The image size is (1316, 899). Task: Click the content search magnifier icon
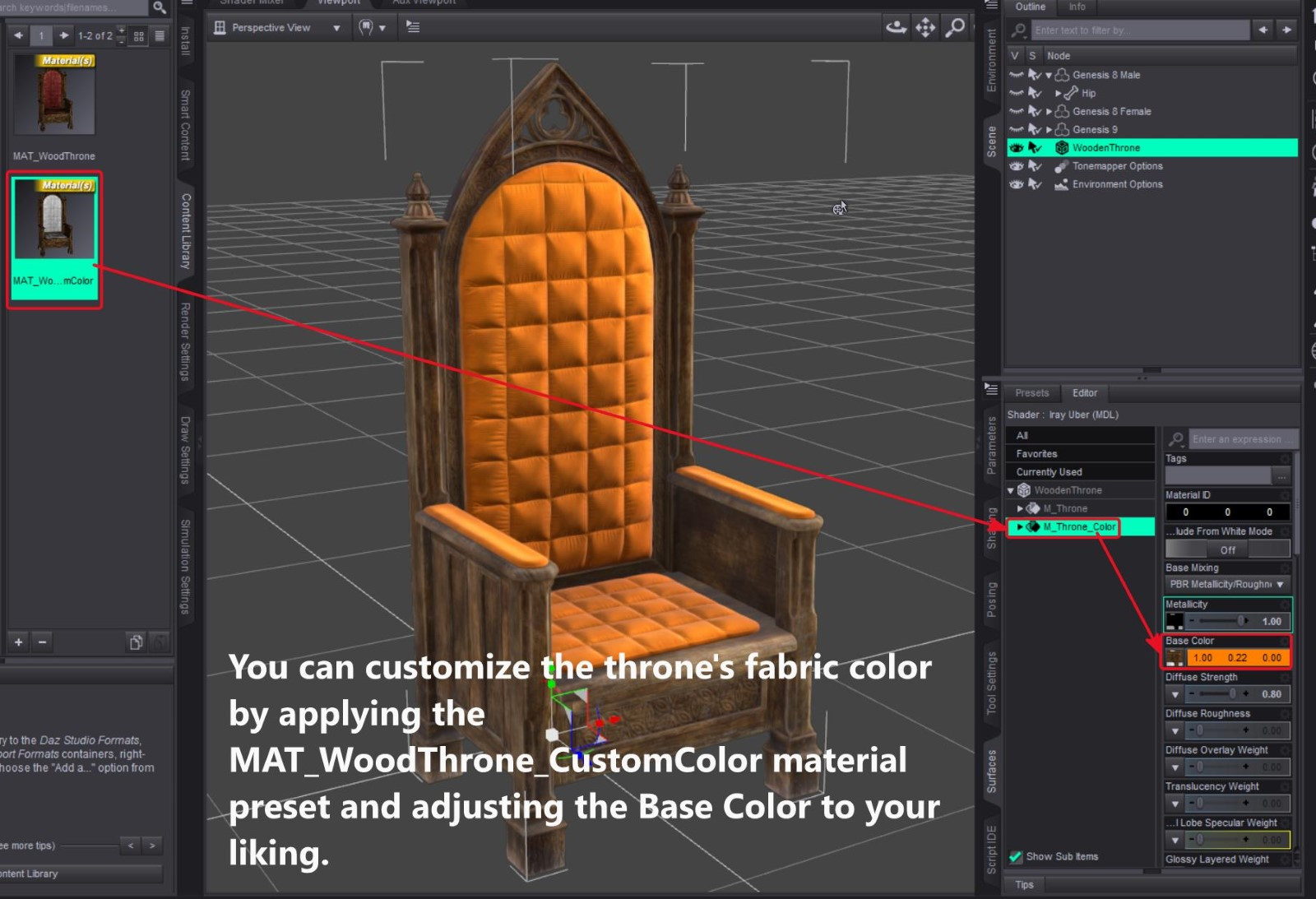click(x=160, y=7)
